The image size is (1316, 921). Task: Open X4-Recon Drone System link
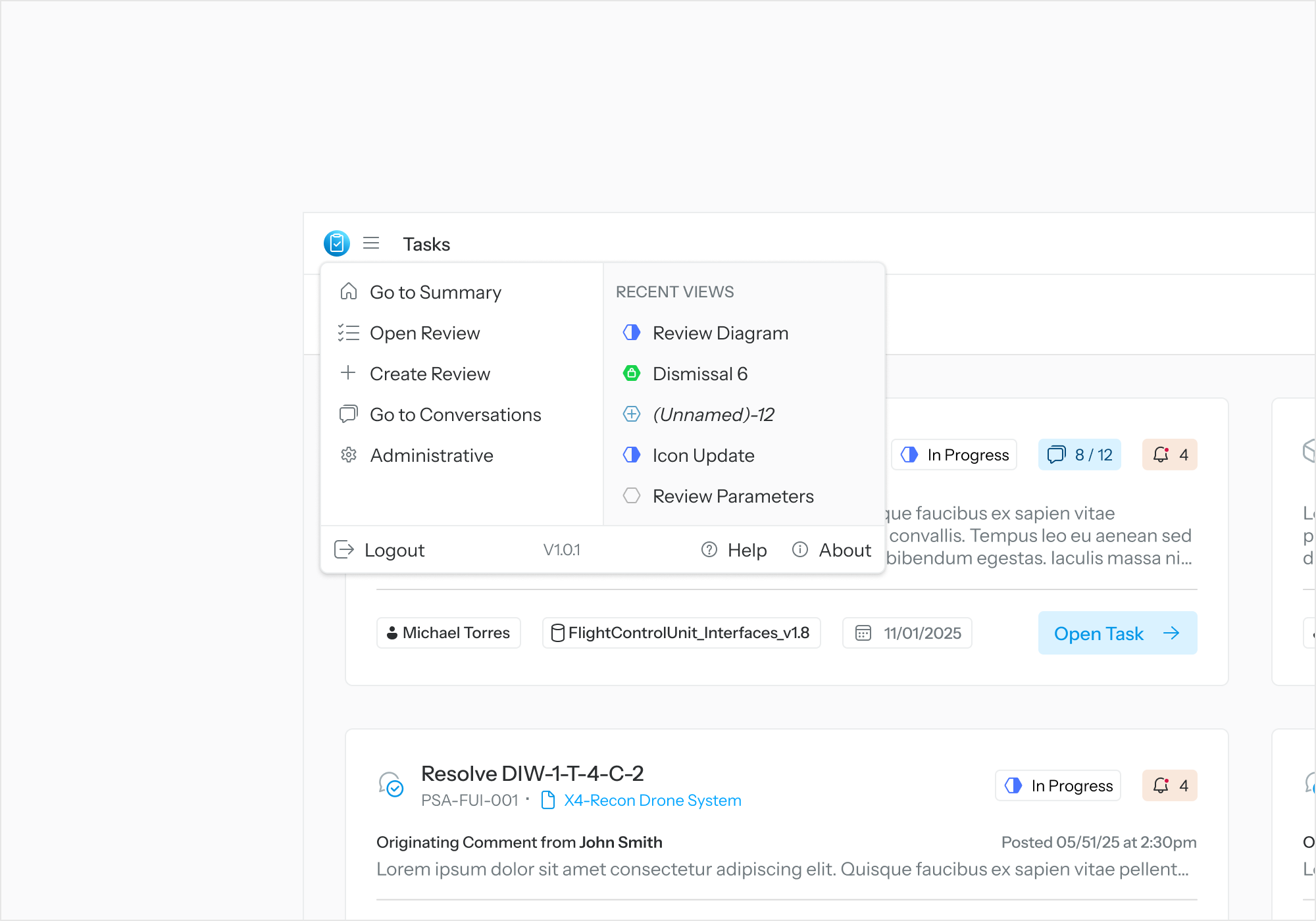point(652,800)
